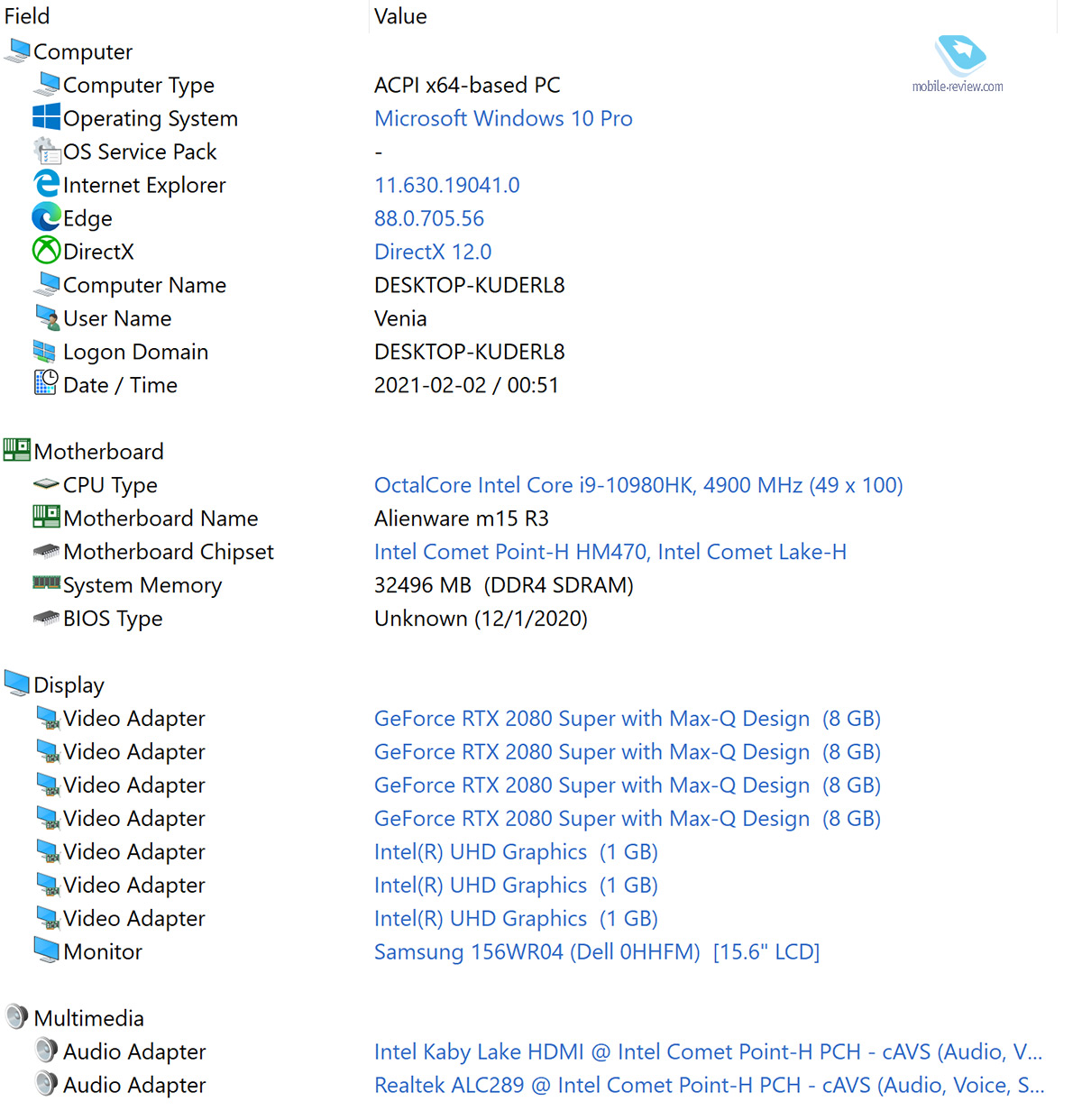Screen dimensions: 1082x1120
Task: Click the Computer Name row icon
Action: tap(47, 284)
